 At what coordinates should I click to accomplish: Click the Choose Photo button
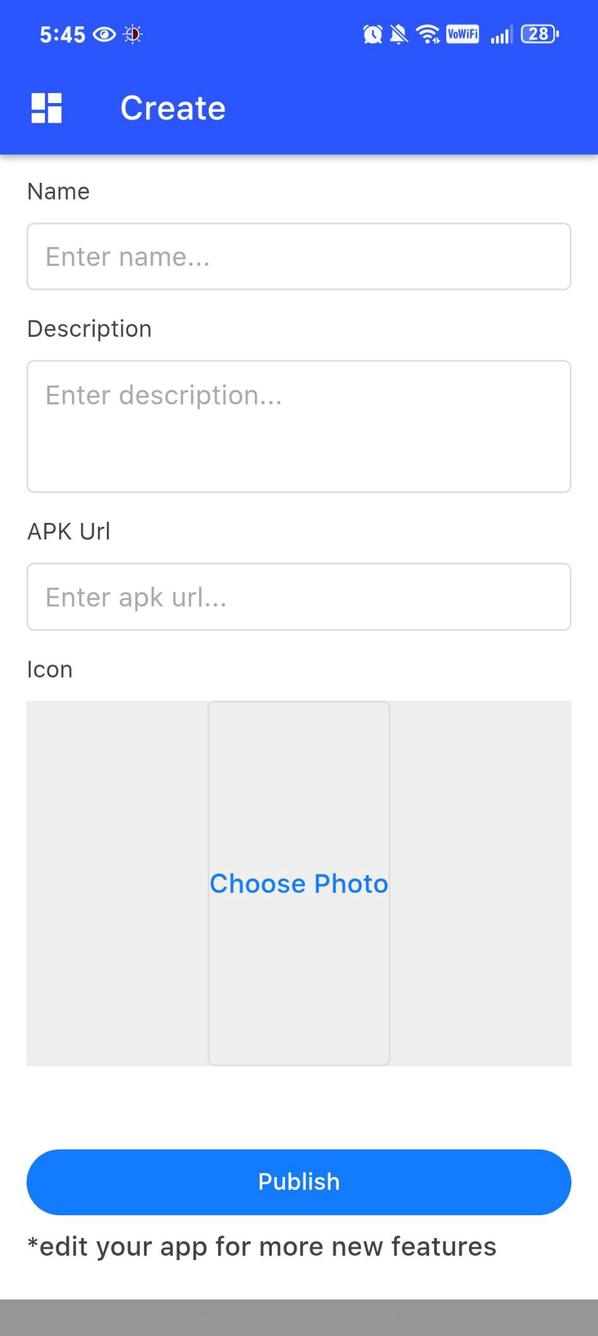[299, 883]
